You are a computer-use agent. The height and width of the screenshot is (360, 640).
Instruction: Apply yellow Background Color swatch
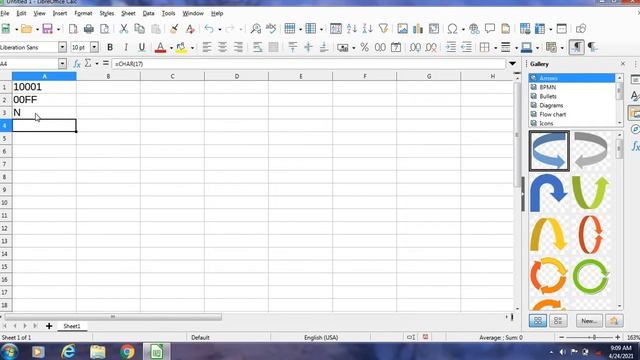click(x=182, y=47)
